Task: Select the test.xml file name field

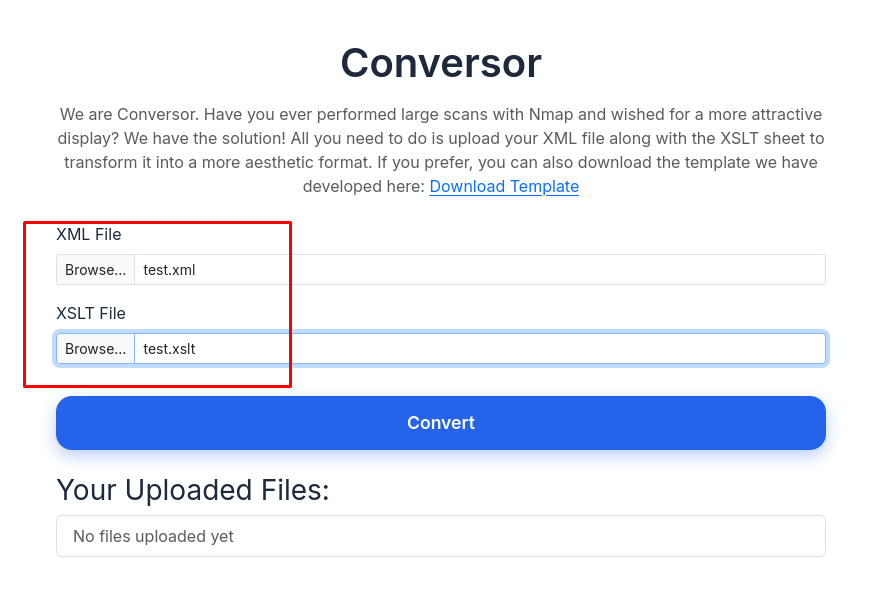Action: coord(480,269)
